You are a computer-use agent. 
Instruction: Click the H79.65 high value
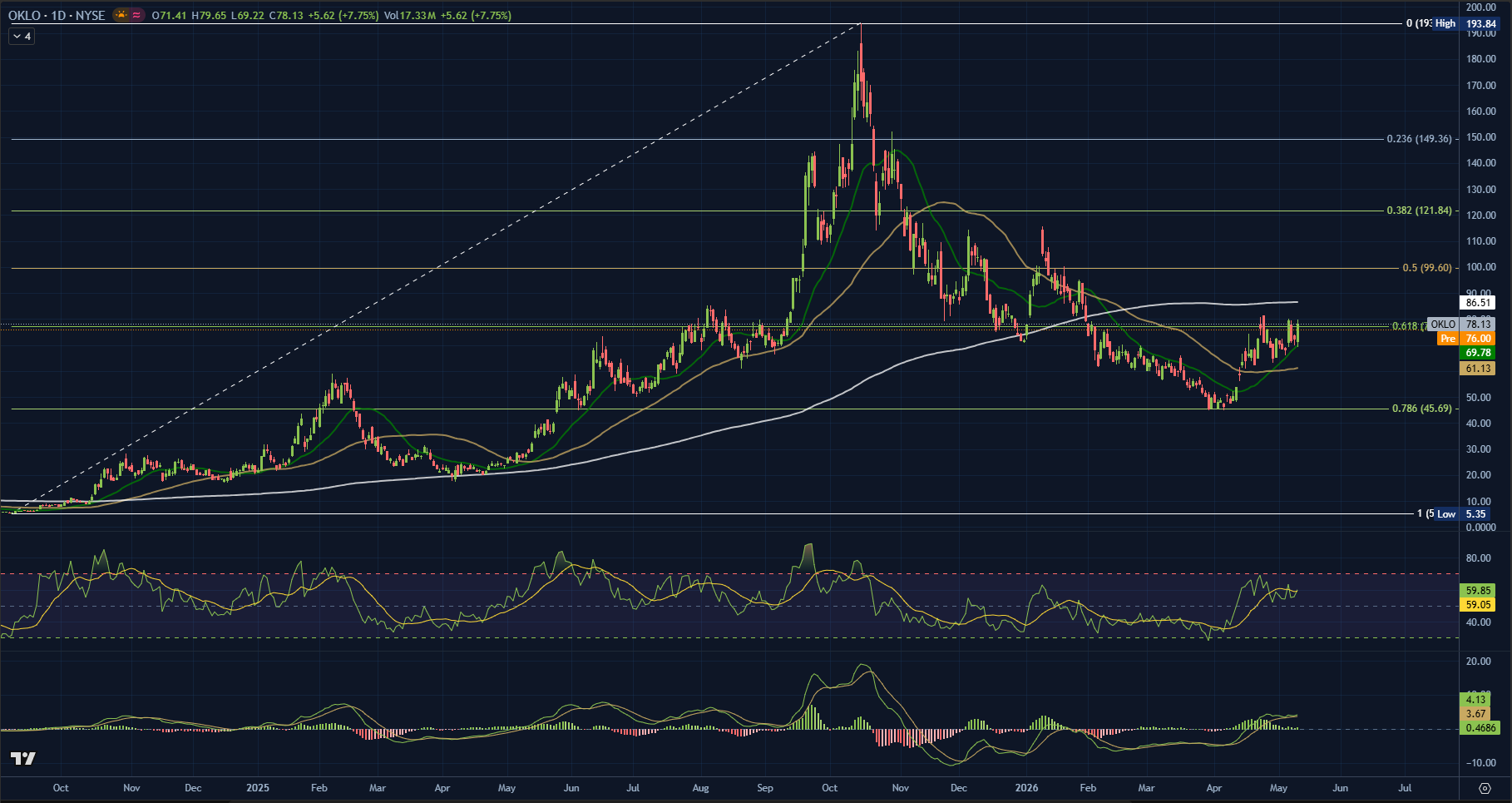(x=209, y=16)
